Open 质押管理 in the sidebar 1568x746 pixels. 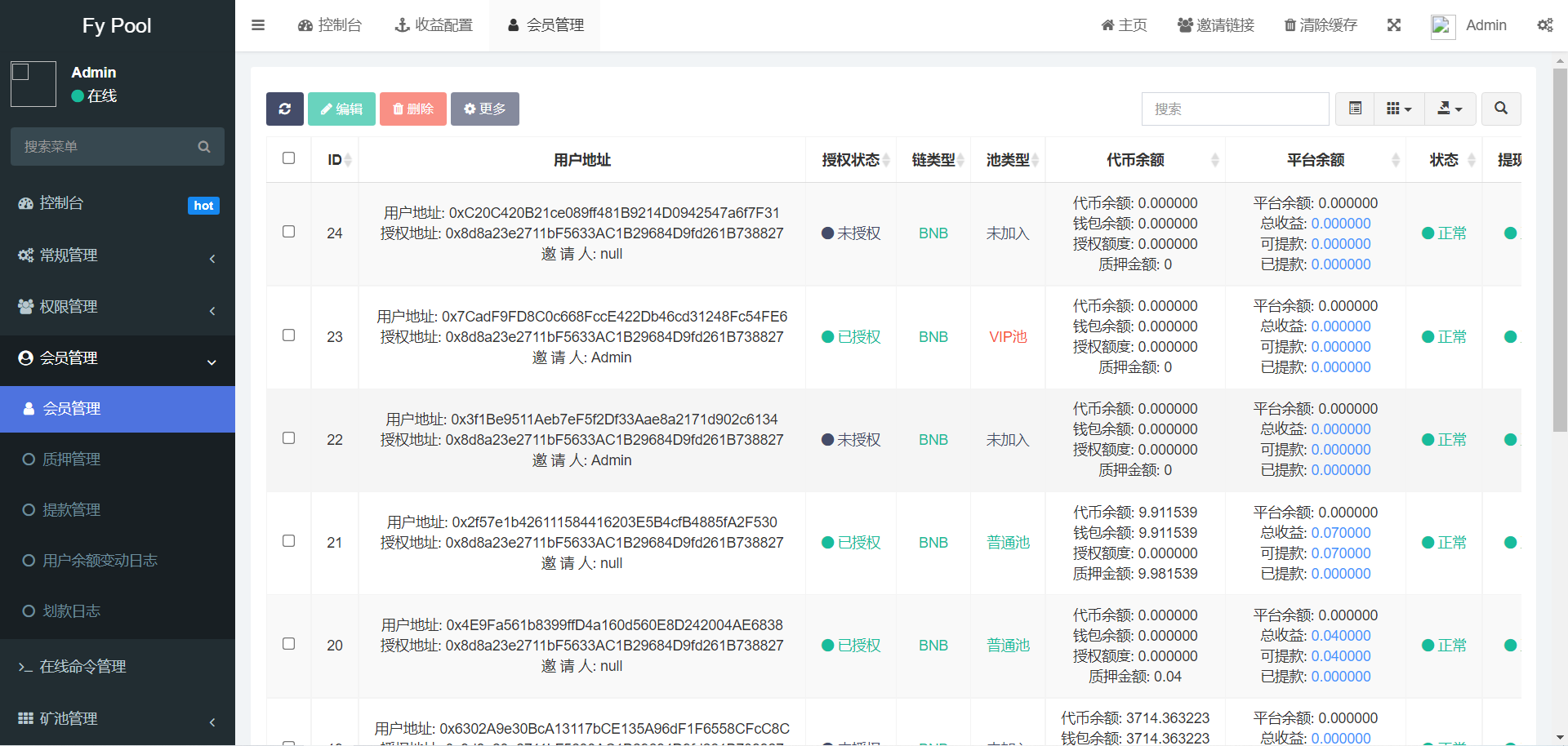tap(72, 460)
